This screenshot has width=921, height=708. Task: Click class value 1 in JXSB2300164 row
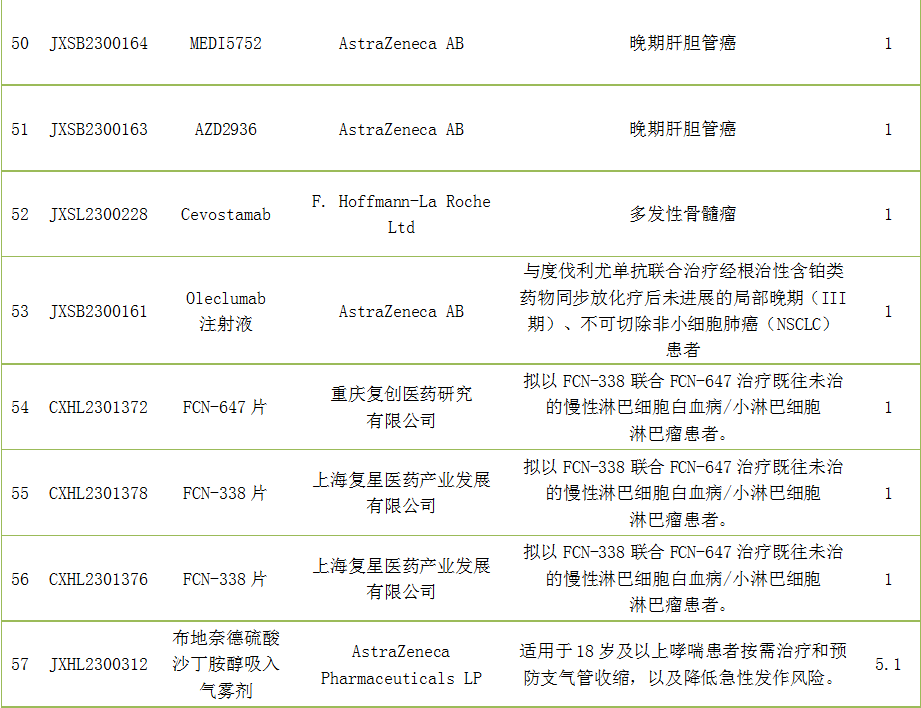888,43
